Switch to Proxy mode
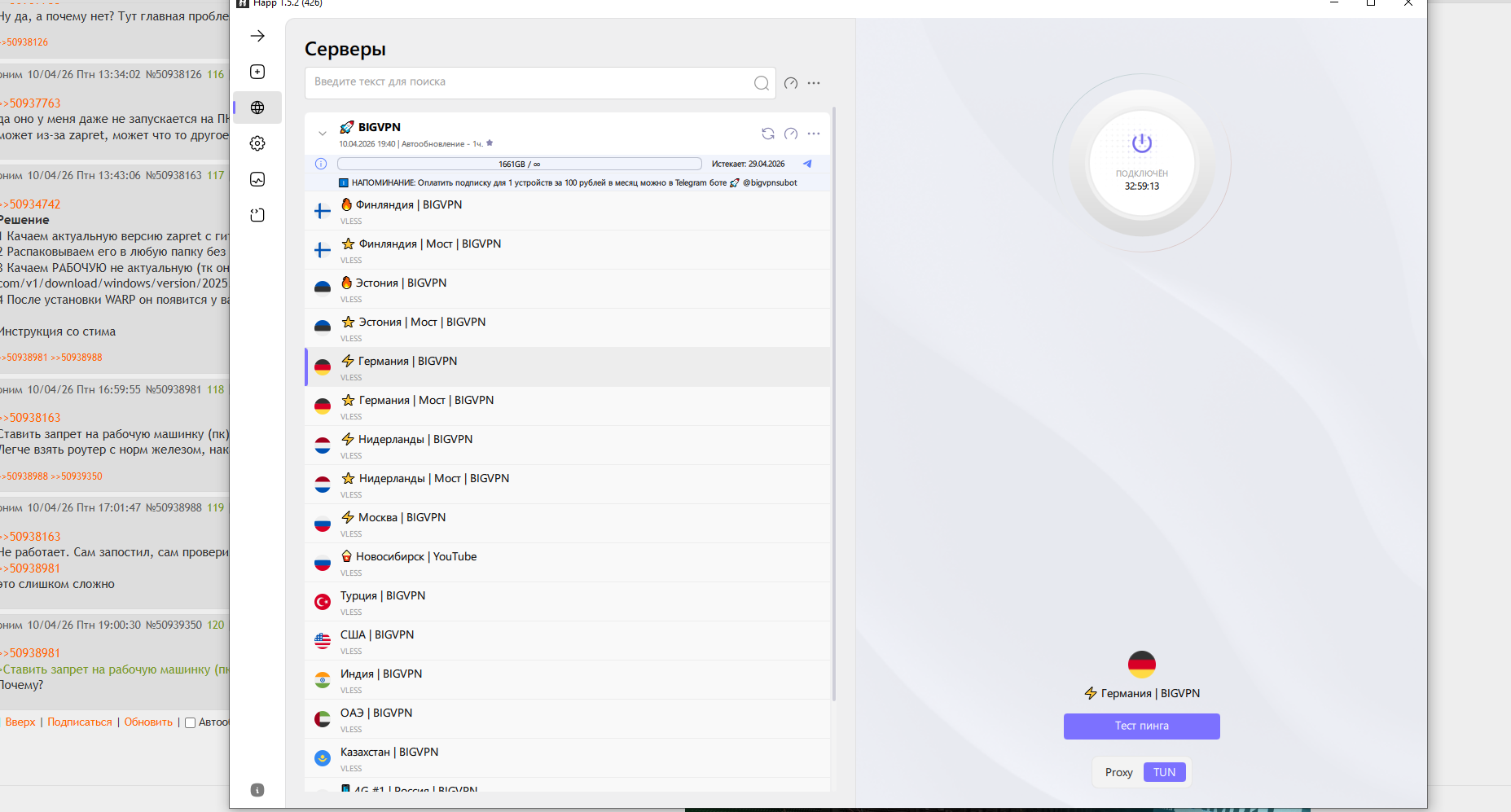Viewport: 1511px width, 812px height. (x=1119, y=772)
